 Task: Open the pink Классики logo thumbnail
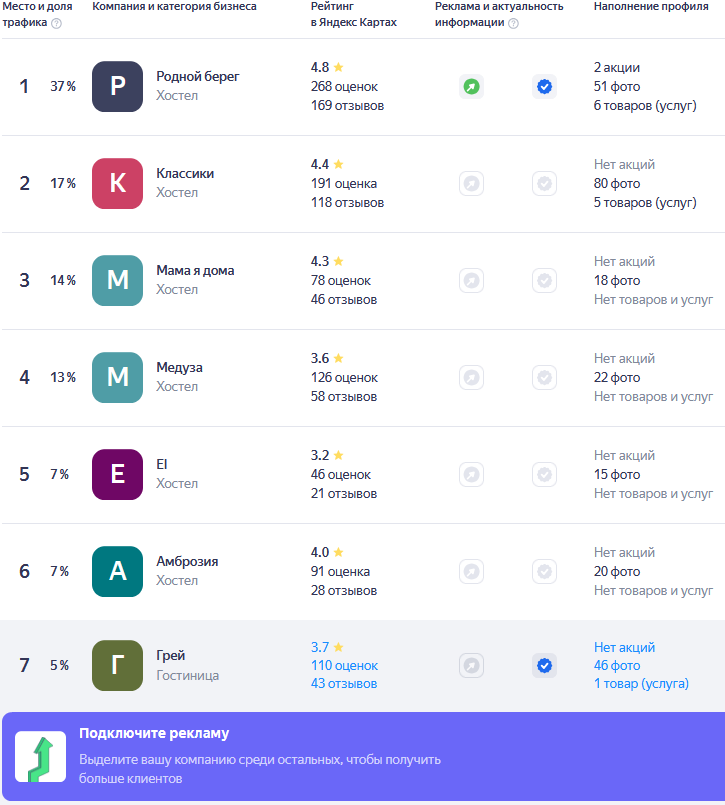pyautogui.click(x=118, y=183)
